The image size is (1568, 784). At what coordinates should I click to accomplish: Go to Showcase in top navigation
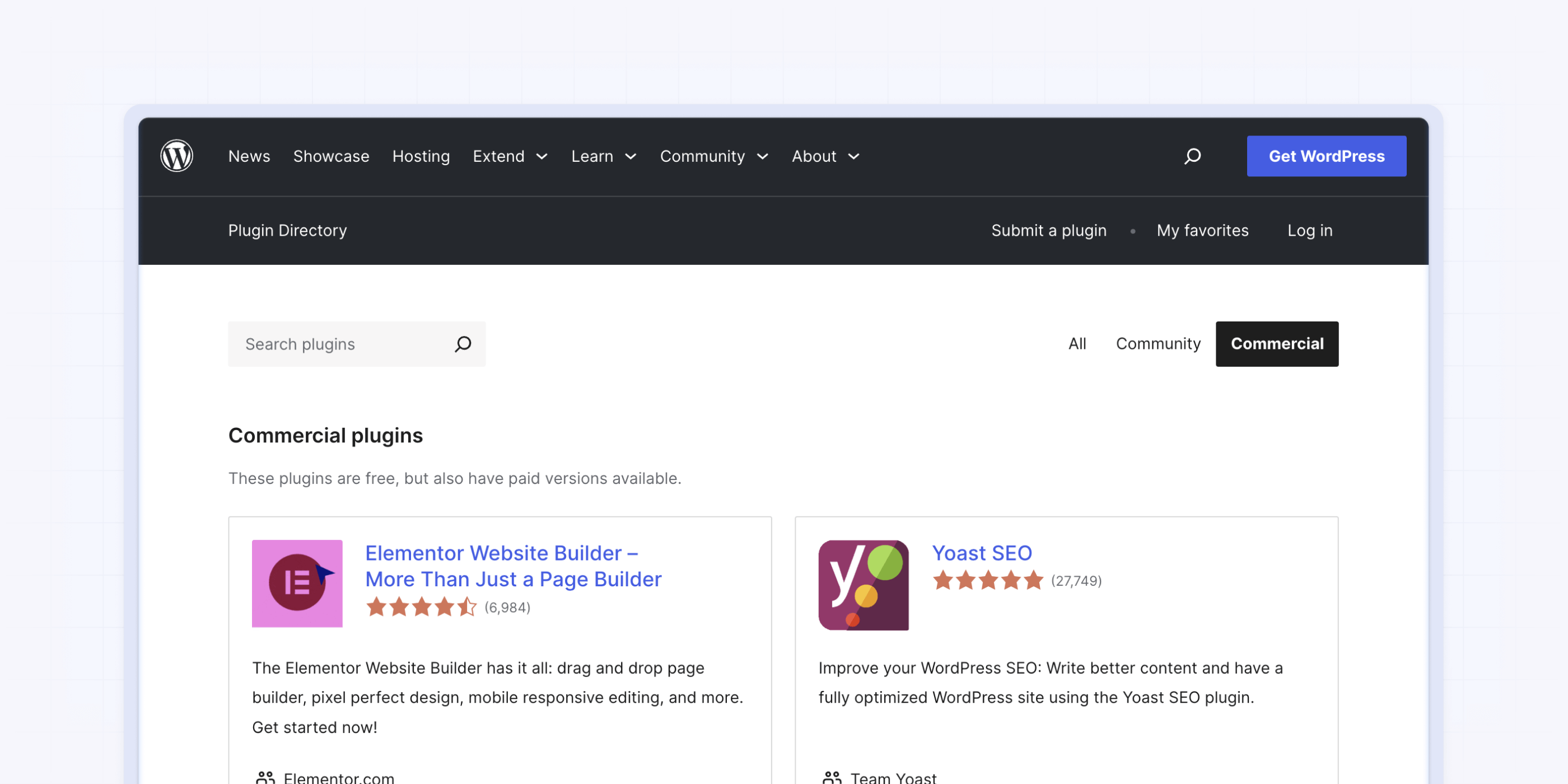[331, 156]
